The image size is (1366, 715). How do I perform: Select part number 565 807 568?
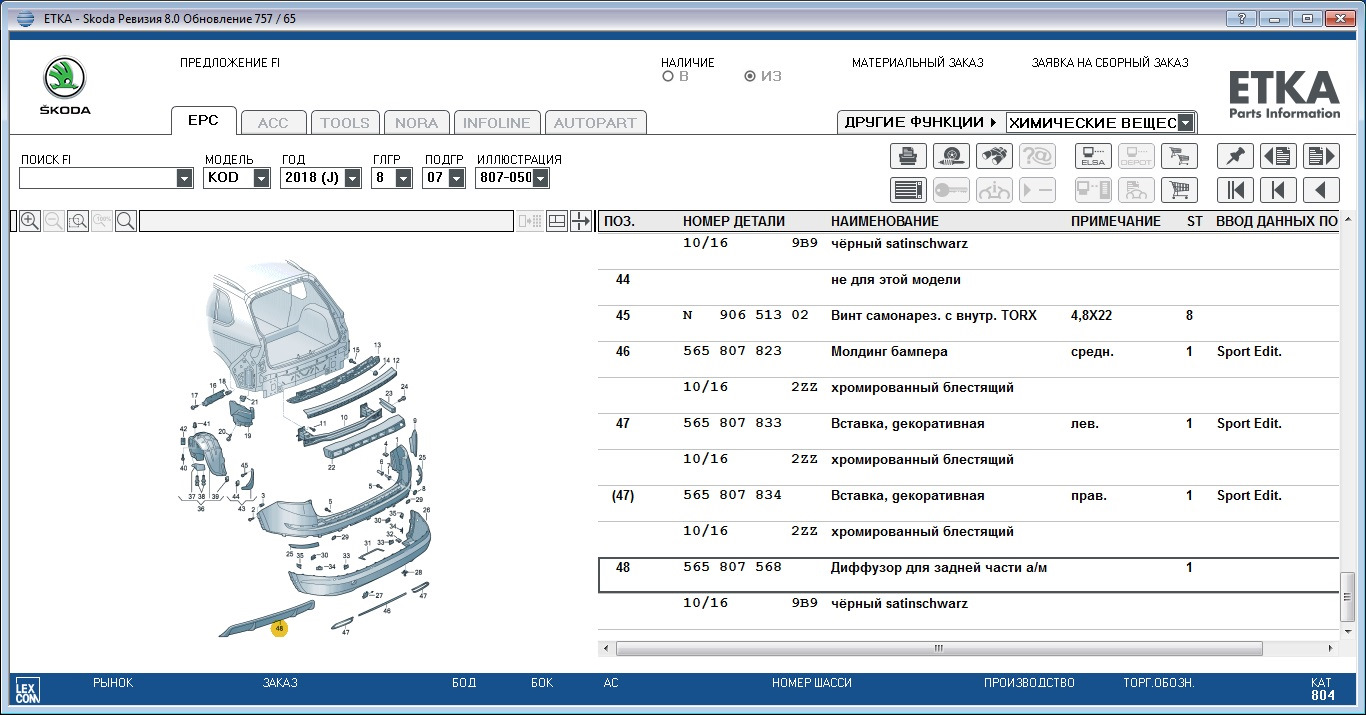[x=732, y=568]
